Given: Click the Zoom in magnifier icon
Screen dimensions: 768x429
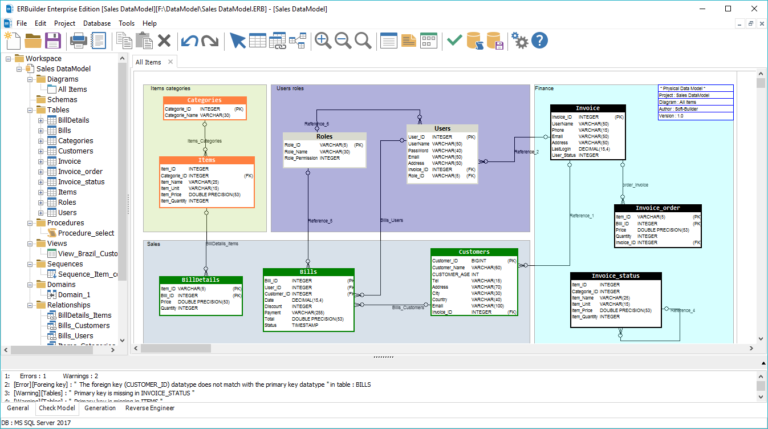Looking at the screenshot, I should (x=323, y=41).
